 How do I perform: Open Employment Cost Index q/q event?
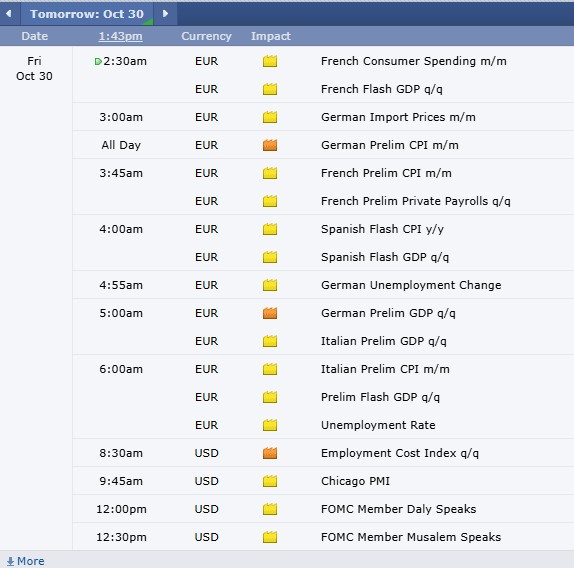pyautogui.click(x=400, y=453)
